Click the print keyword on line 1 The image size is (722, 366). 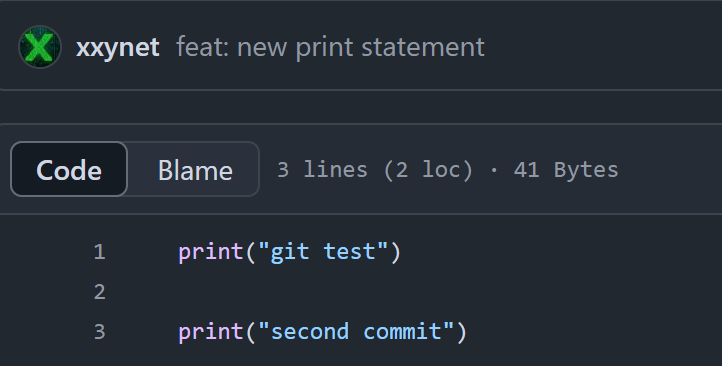pos(211,252)
